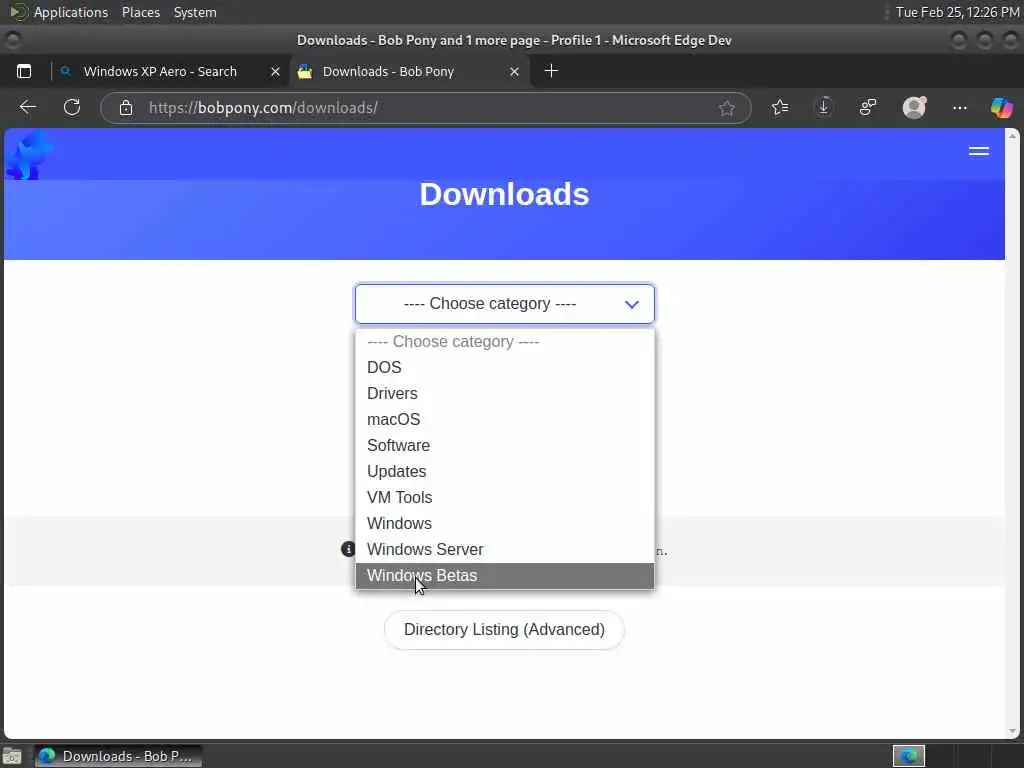This screenshot has height=768, width=1024.
Task: Go back using the browser back arrow
Action: (x=27, y=107)
